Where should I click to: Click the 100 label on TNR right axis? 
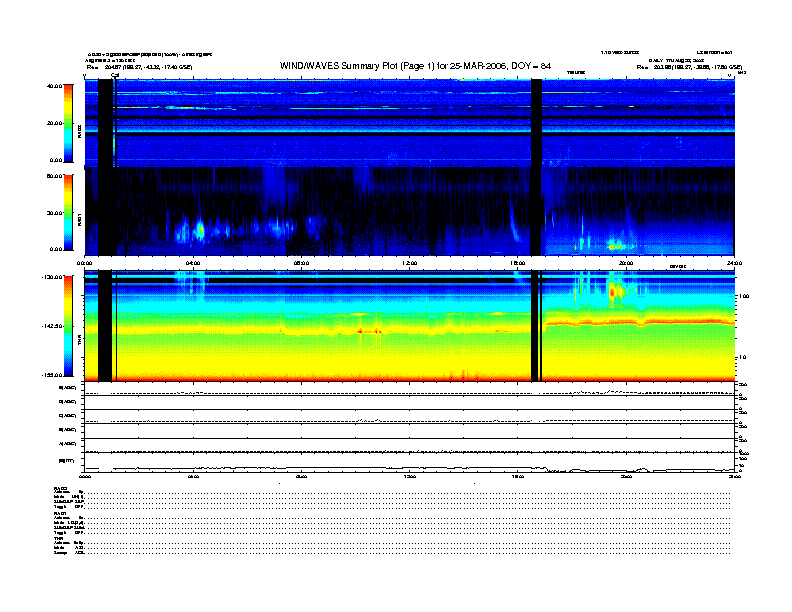(x=743, y=296)
